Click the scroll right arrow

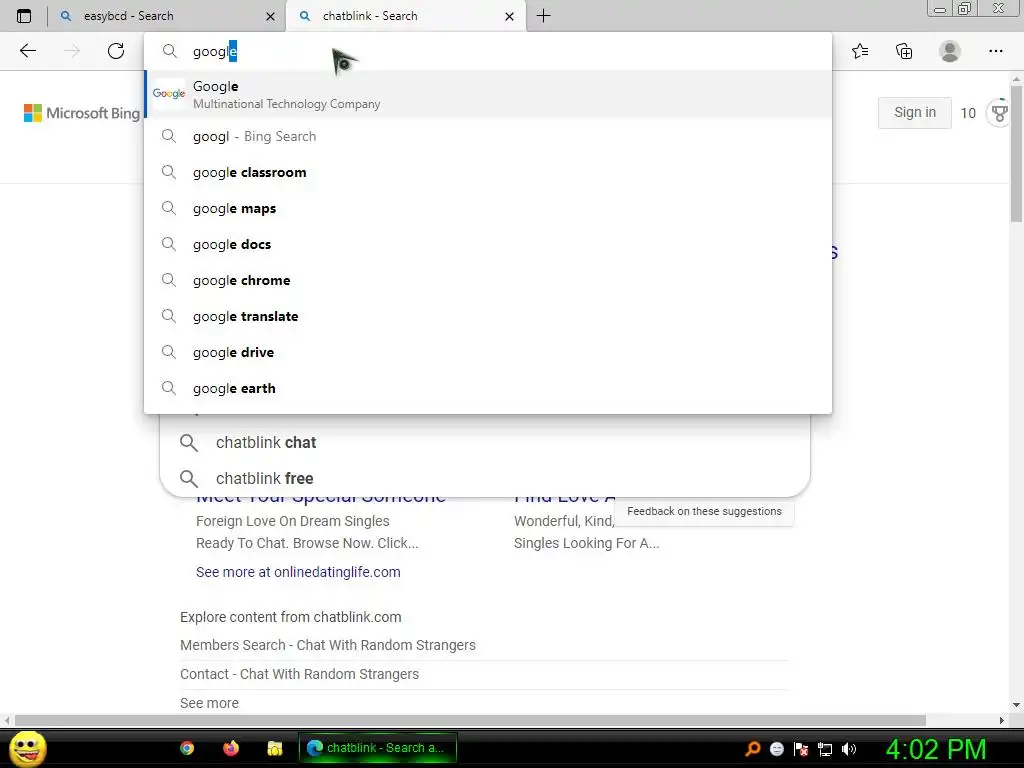click(x=1002, y=720)
